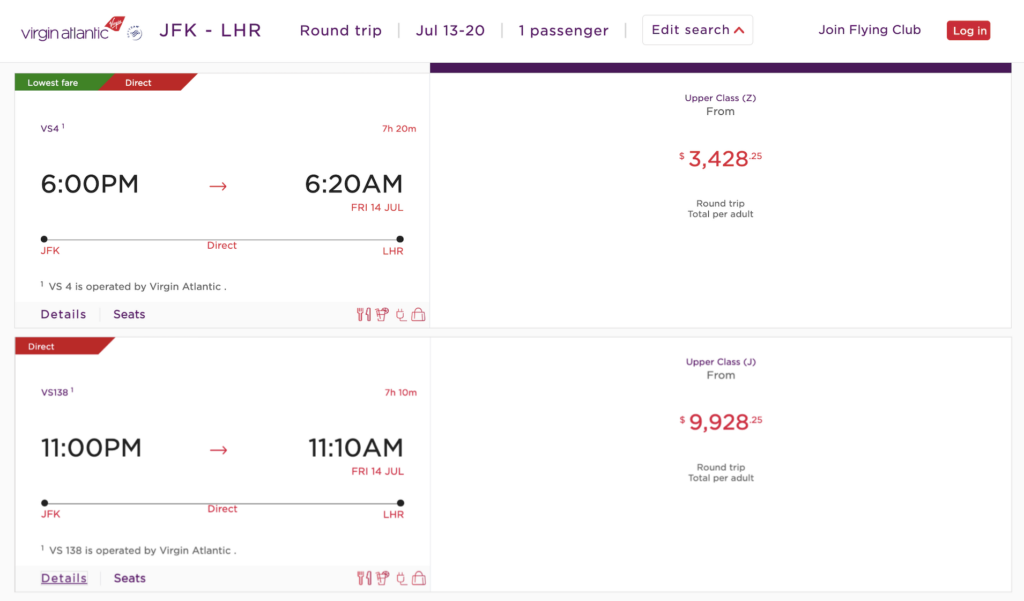Click the SkyTeam alliance emblem

[x=134, y=31]
